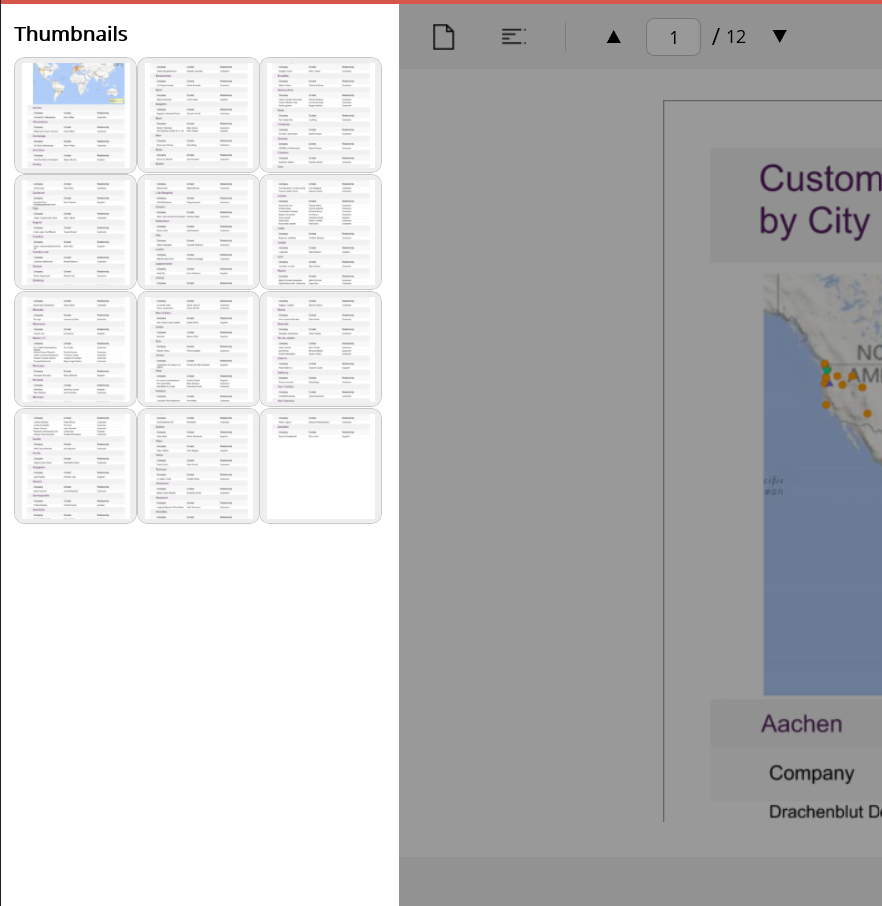Select the page 3 thumbnail
Viewport: 882px width, 906px height.
(321, 115)
